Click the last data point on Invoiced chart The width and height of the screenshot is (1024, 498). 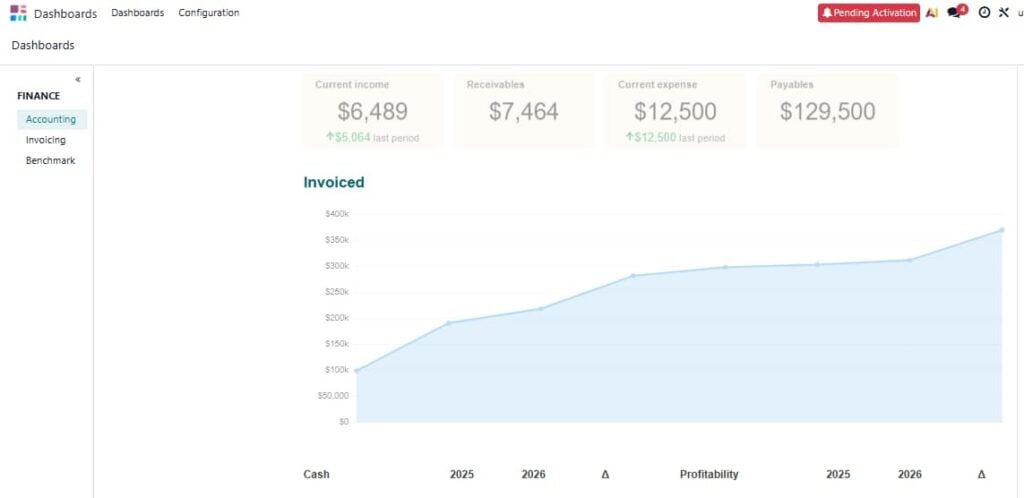pos(1001,230)
